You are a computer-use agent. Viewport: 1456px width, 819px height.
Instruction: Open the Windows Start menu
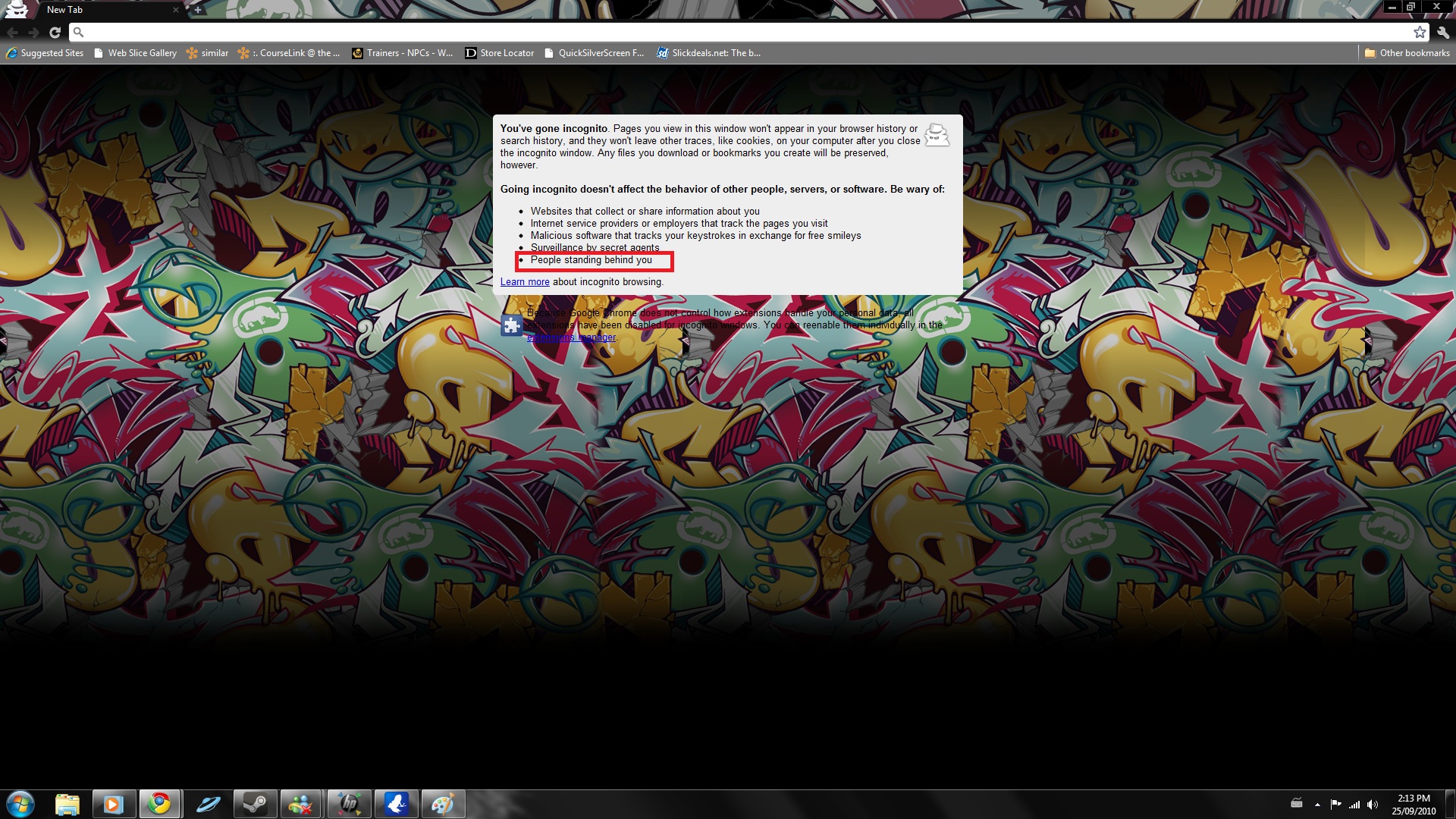pyautogui.click(x=20, y=804)
